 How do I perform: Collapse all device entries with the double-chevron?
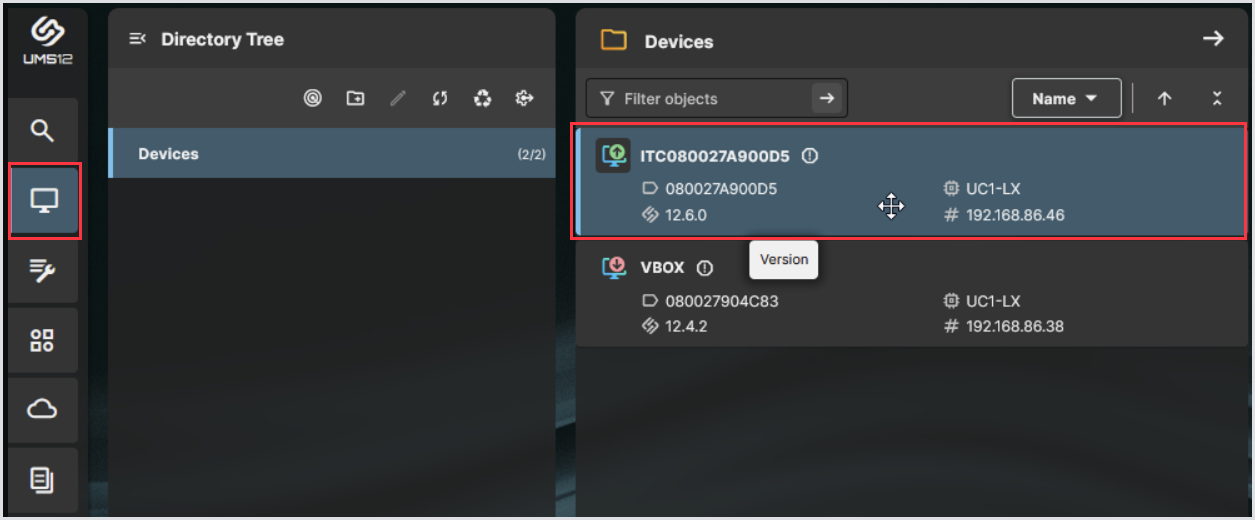click(1217, 99)
